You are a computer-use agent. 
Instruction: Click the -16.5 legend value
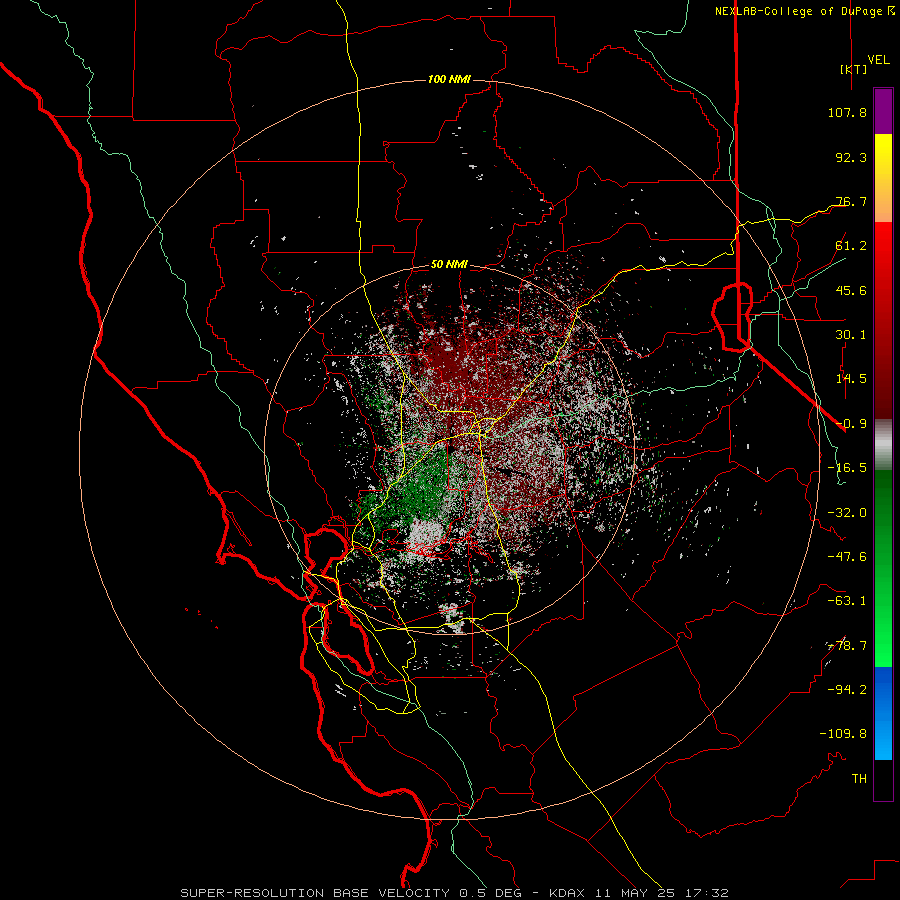coord(847,468)
